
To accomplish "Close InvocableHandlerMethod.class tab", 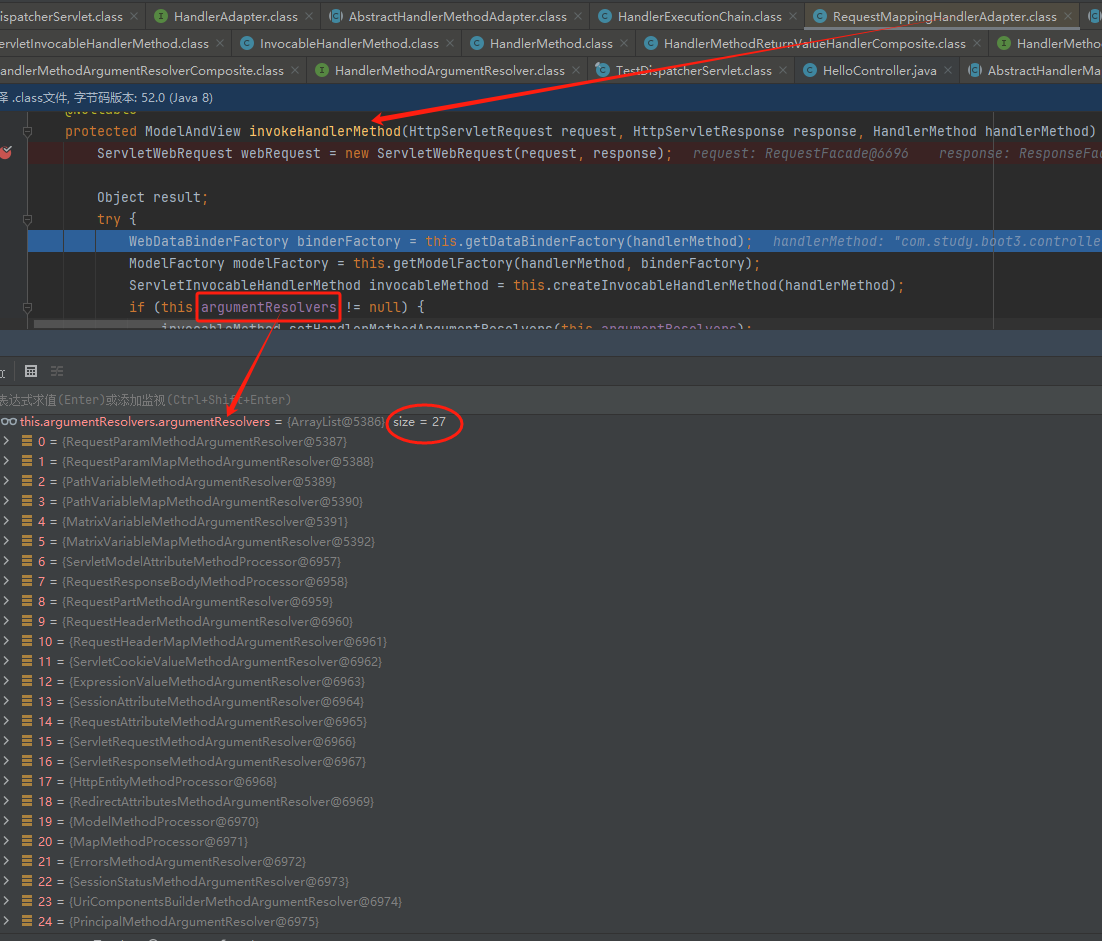I will pyautogui.click(x=450, y=44).
